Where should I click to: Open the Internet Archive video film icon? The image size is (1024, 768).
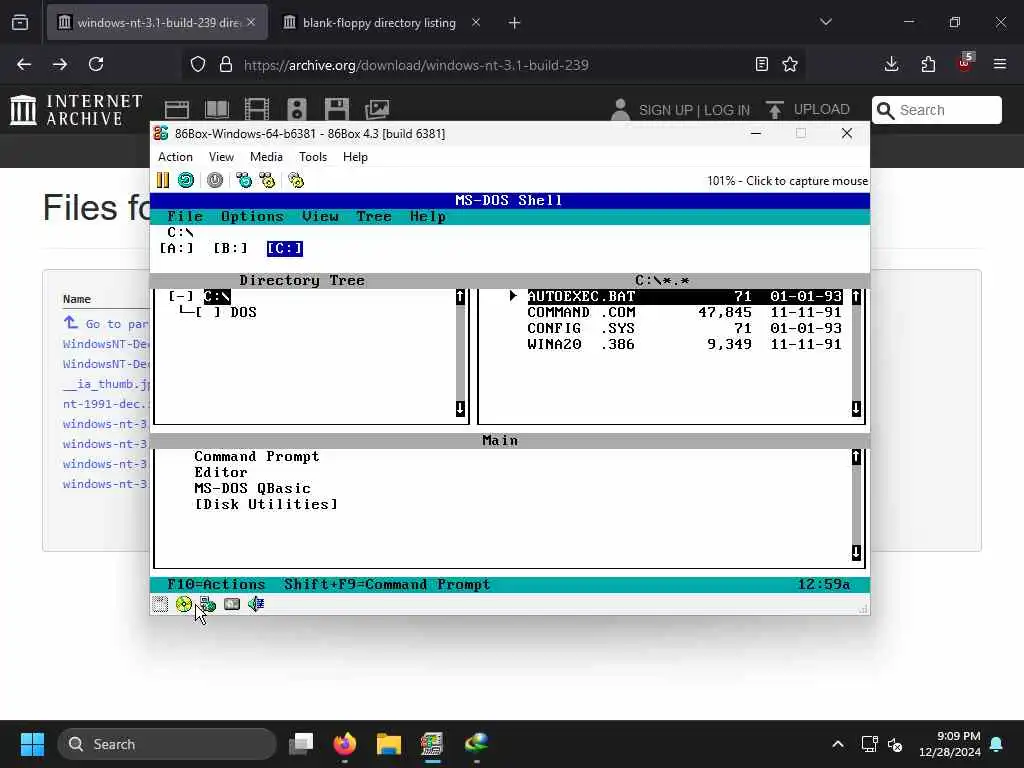pyautogui.click(x=257, y=110)
